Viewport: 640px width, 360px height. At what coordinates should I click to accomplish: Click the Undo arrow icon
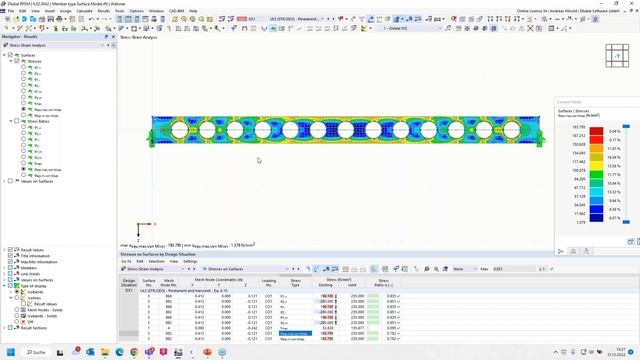tap(92, 19)
